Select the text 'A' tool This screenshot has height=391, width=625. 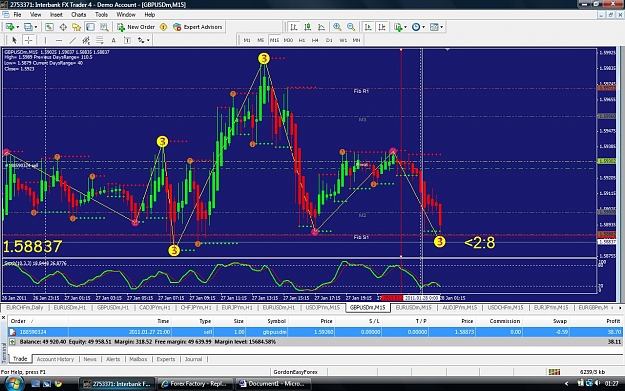pos(114,40)
